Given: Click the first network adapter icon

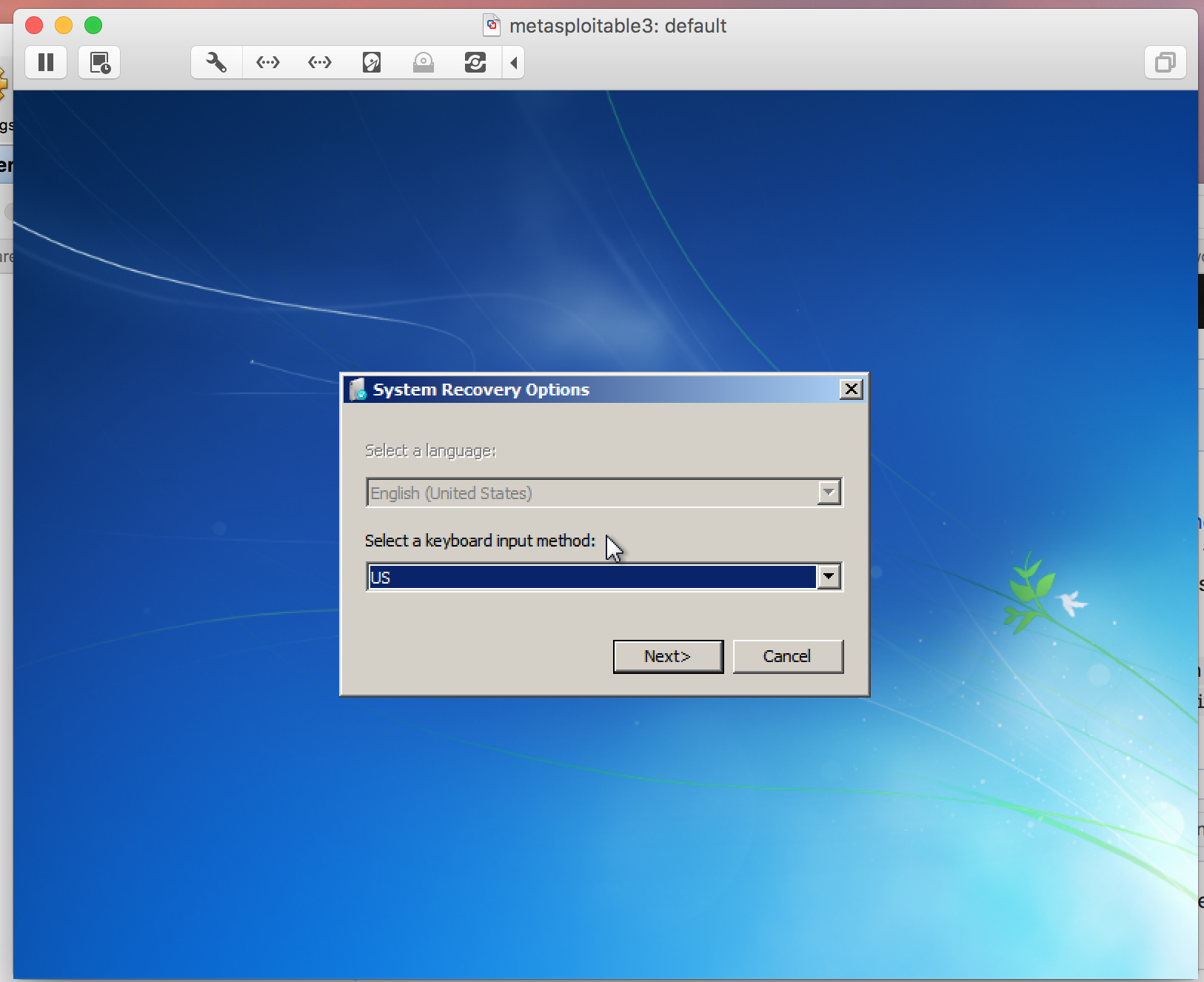Looking at the screenshot, I should tap(268, 62).
